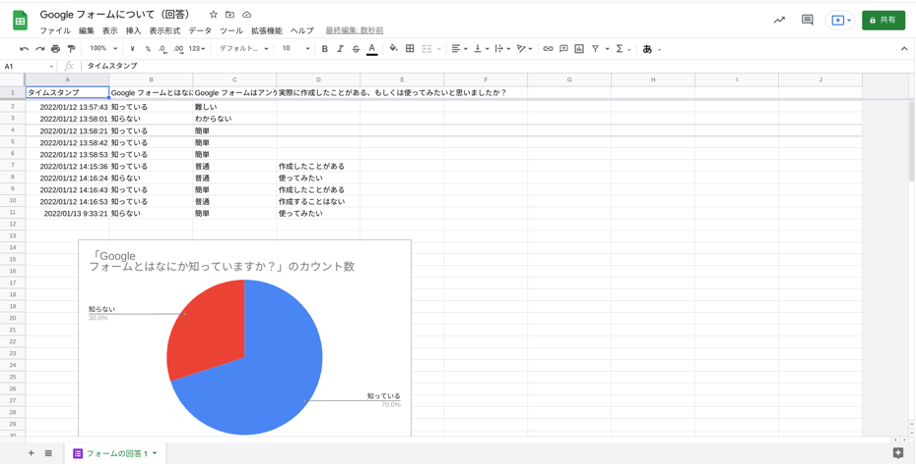The height and width of the screenshot is (464, 916).
Task: Click the green 共有 share button
Action: 883,20
